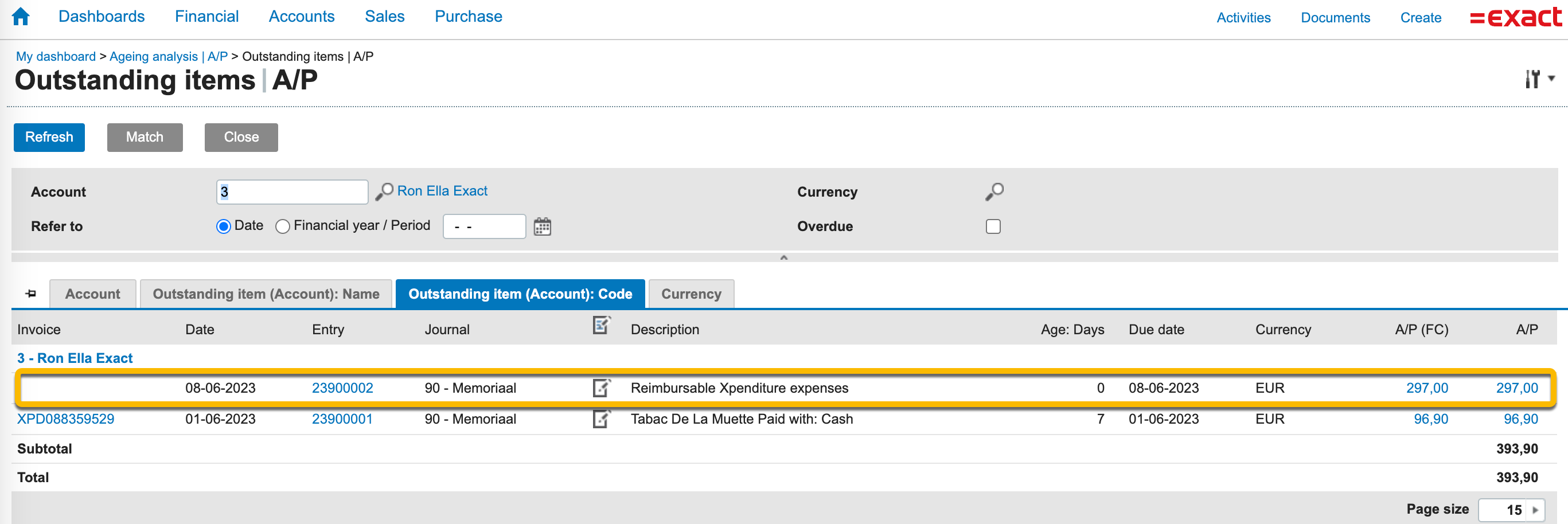
Task: Click the Account number input field
Action: pyautogui.click(x=291, y=191)
